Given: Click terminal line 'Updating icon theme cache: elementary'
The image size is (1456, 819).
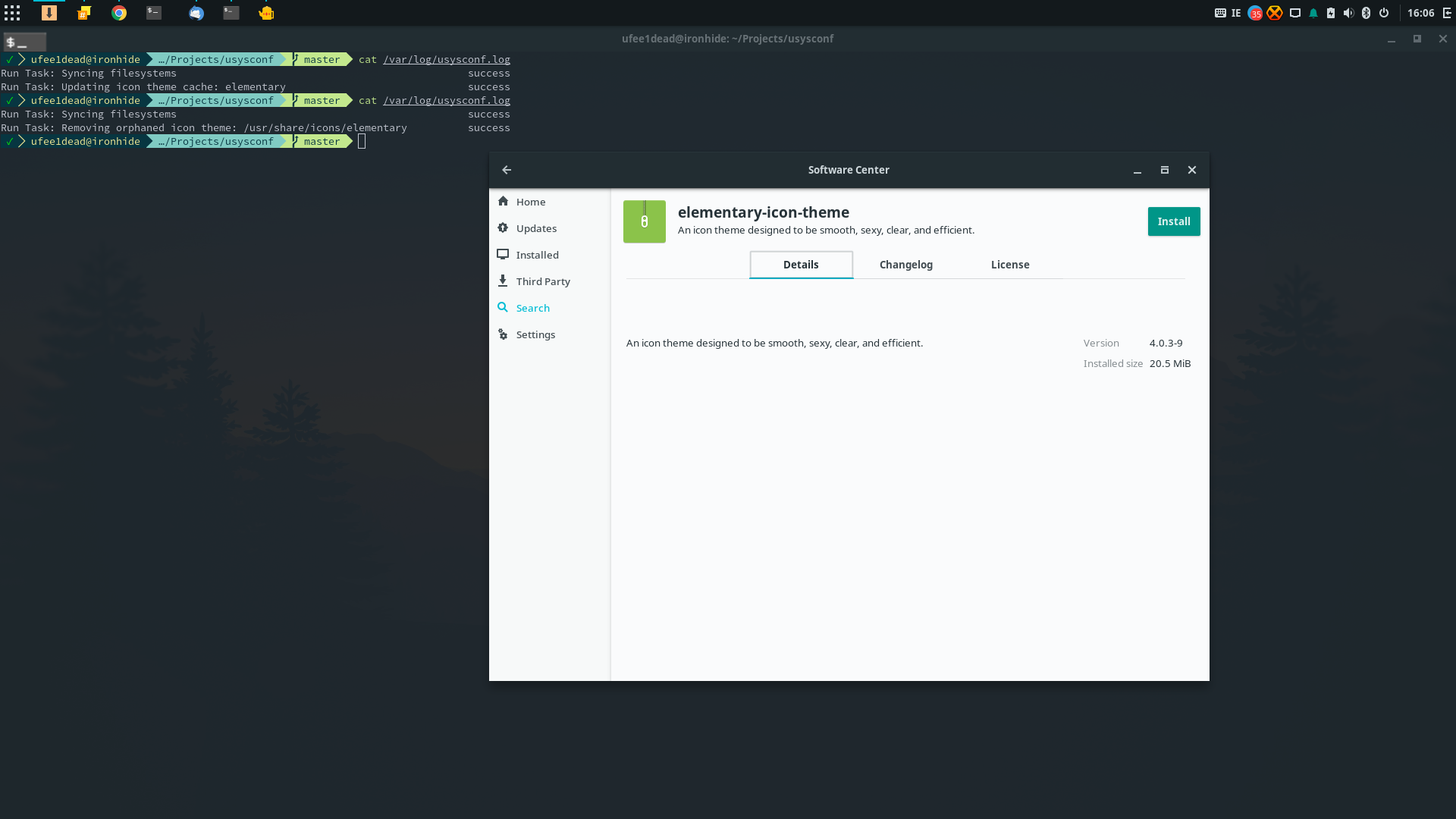Looking at the screenshot, I should coord(256,86).
